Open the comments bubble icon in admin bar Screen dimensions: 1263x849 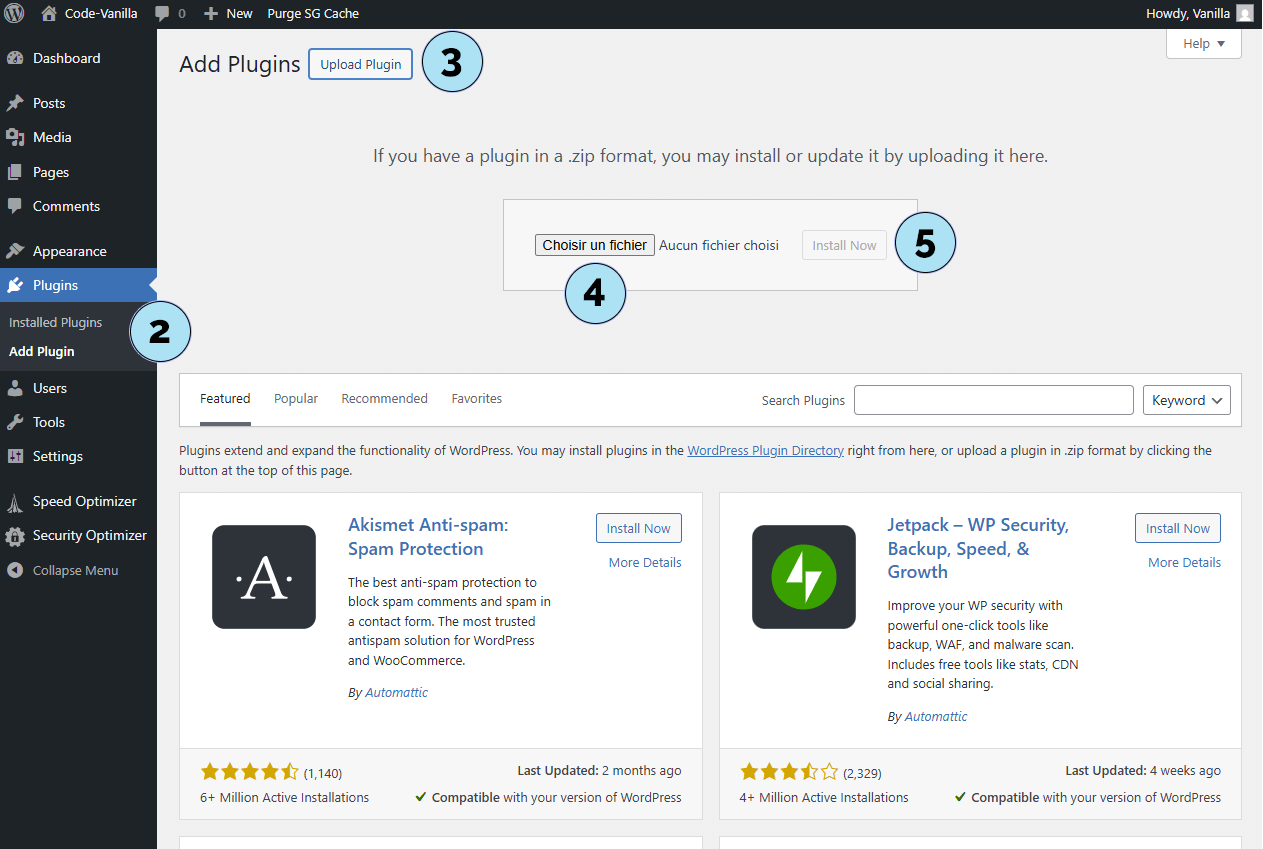[163, 14]
